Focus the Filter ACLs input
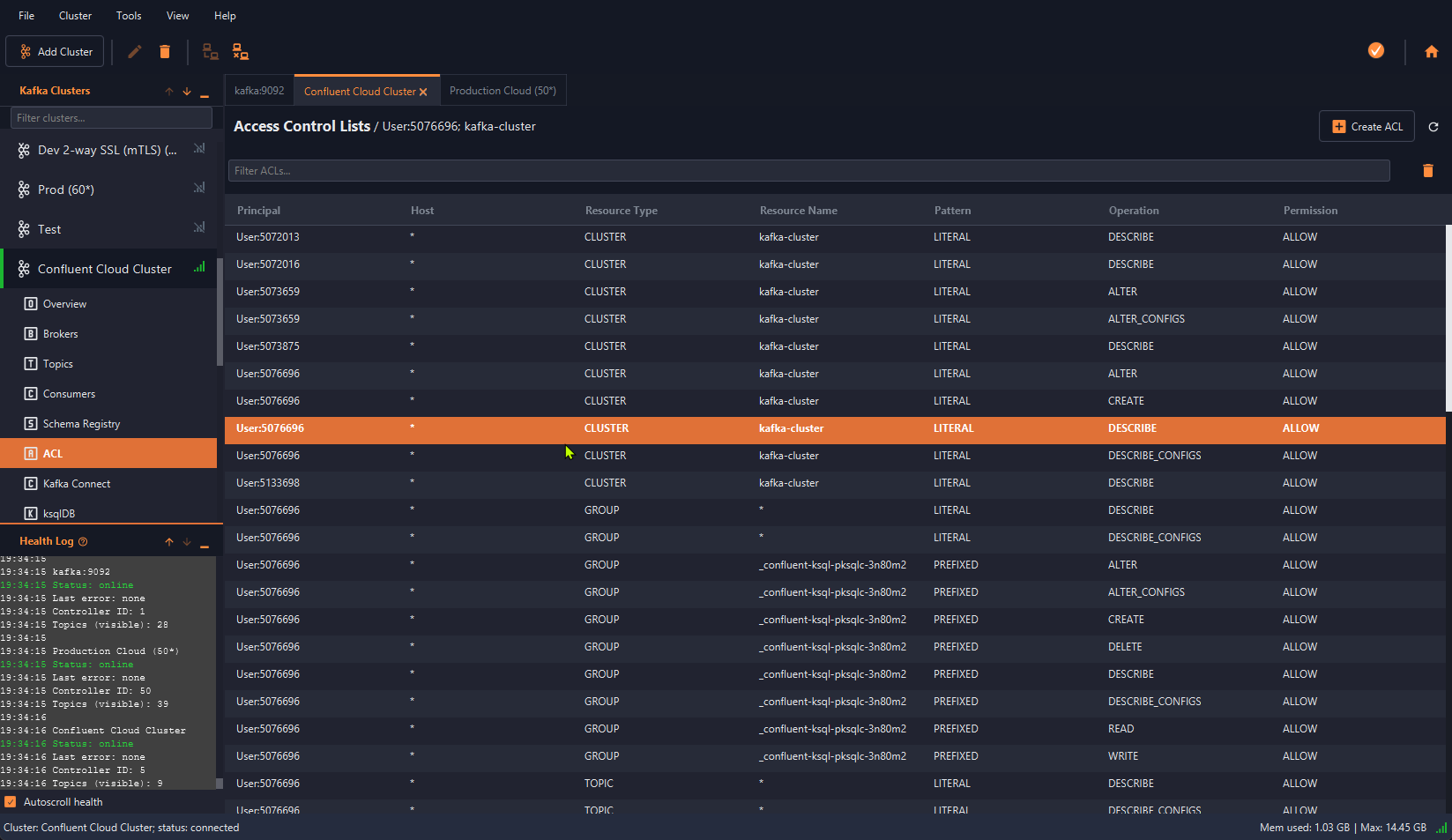Screen dimensions: 1452x840 click(808, 171)
